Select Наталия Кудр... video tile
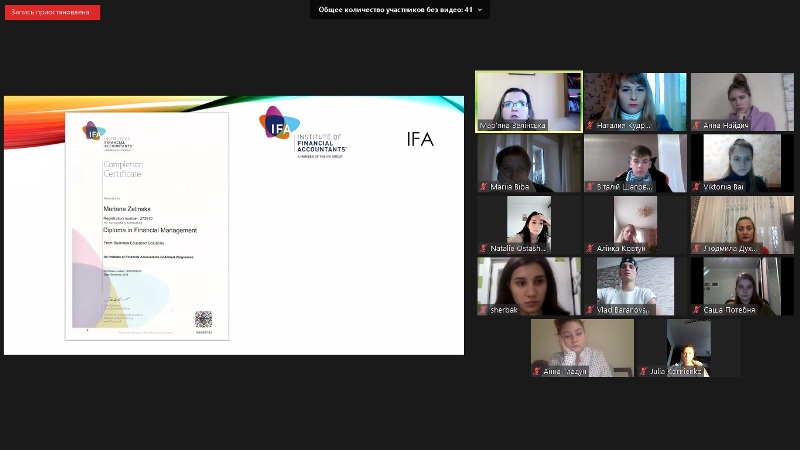800x450 pixels. [x=635, y=102]
